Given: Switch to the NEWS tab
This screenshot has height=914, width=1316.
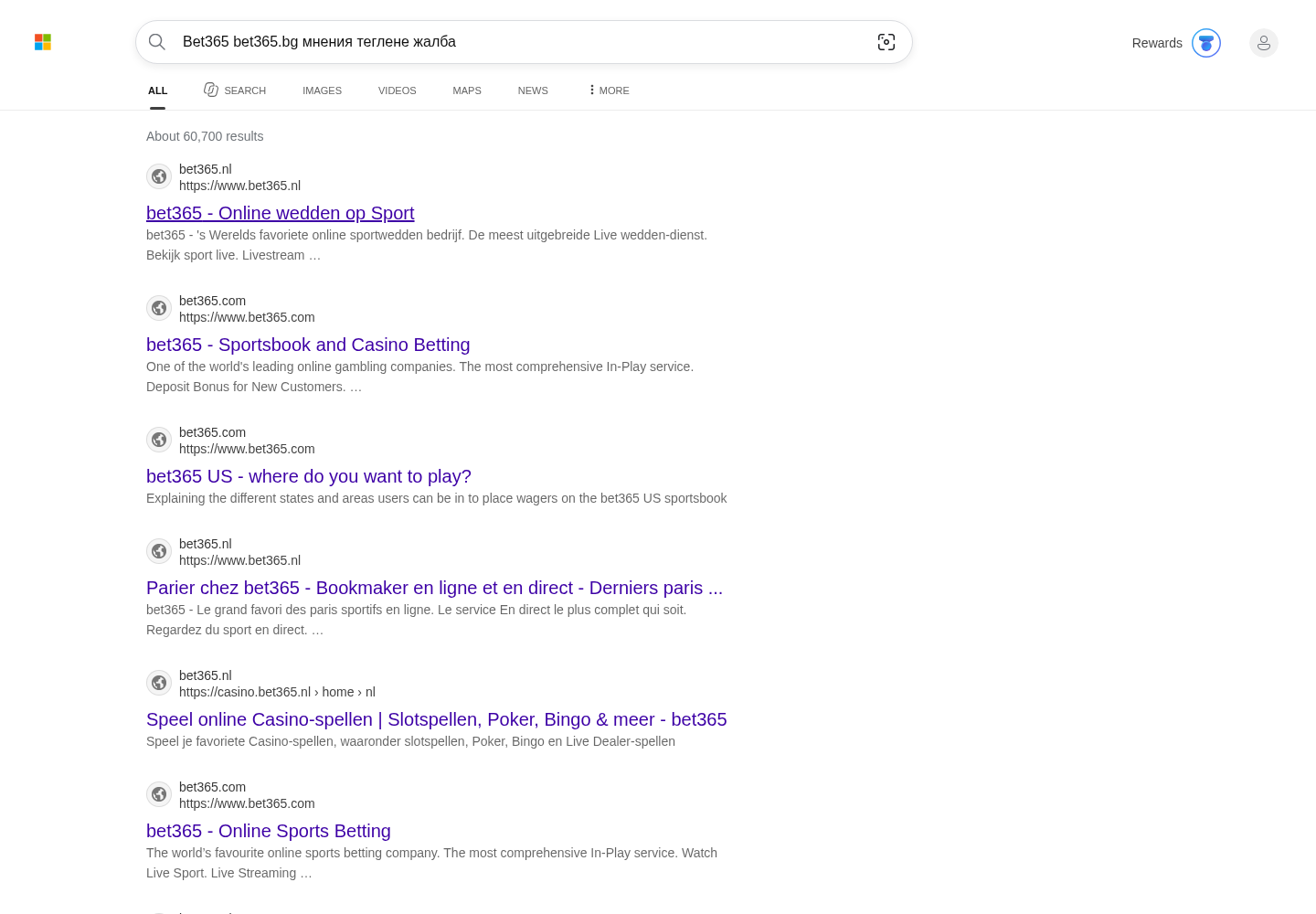Looking at the screenshot, I should click(533, 90).
